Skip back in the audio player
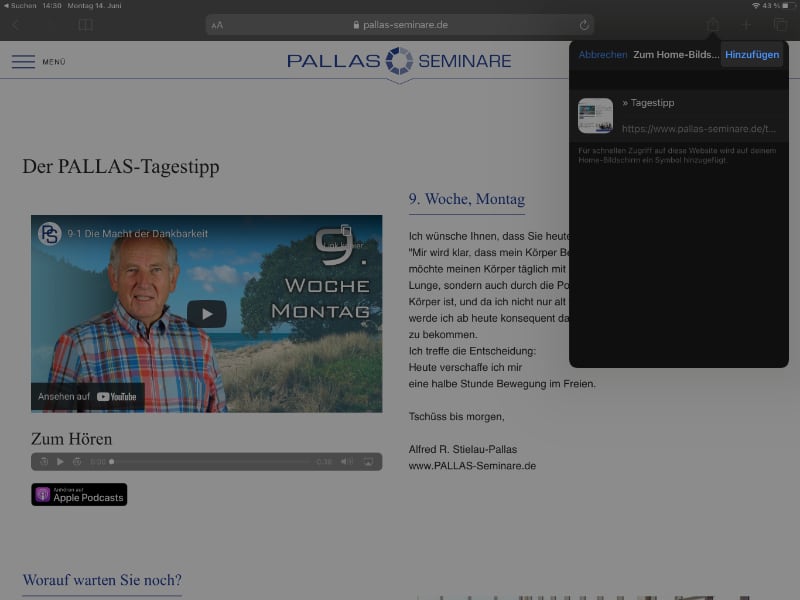The height and width of the screenshot is (600, 800). tap(44, 462)
